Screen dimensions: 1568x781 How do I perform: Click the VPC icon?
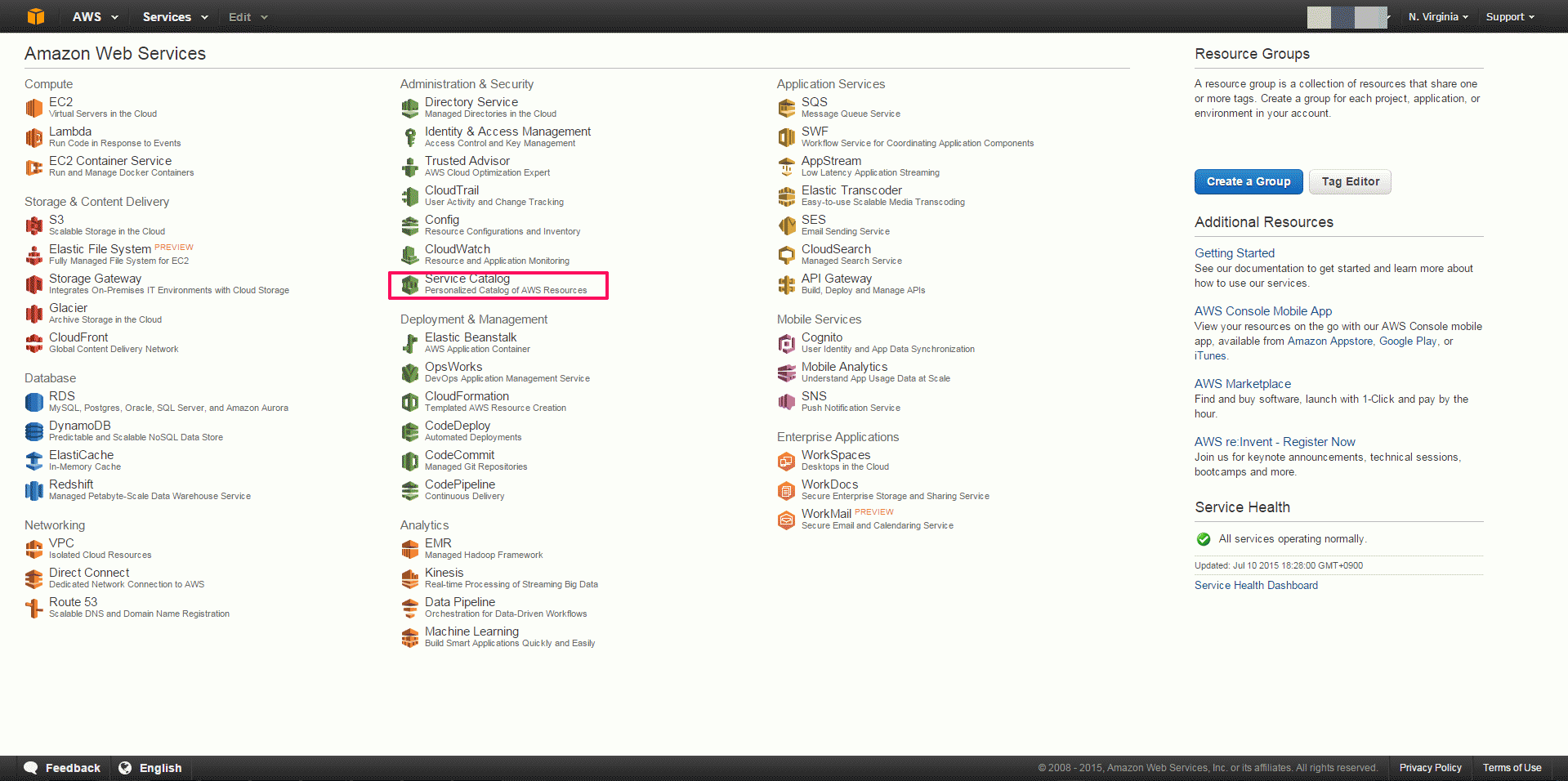pyautogui.click(x=34, y=549)
